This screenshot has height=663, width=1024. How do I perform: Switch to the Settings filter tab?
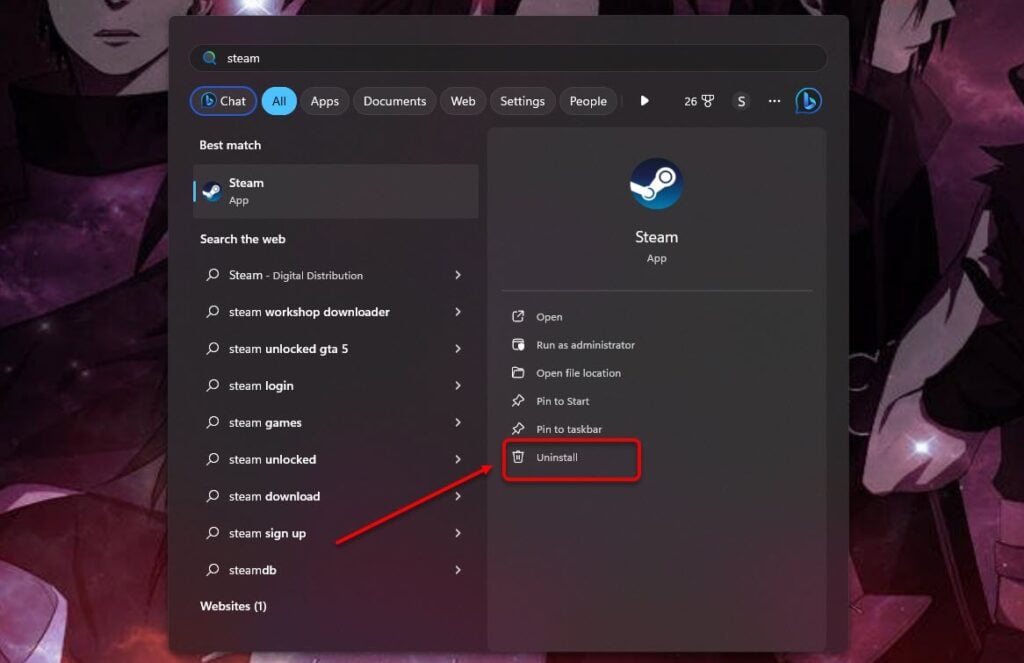click(522, 101)
